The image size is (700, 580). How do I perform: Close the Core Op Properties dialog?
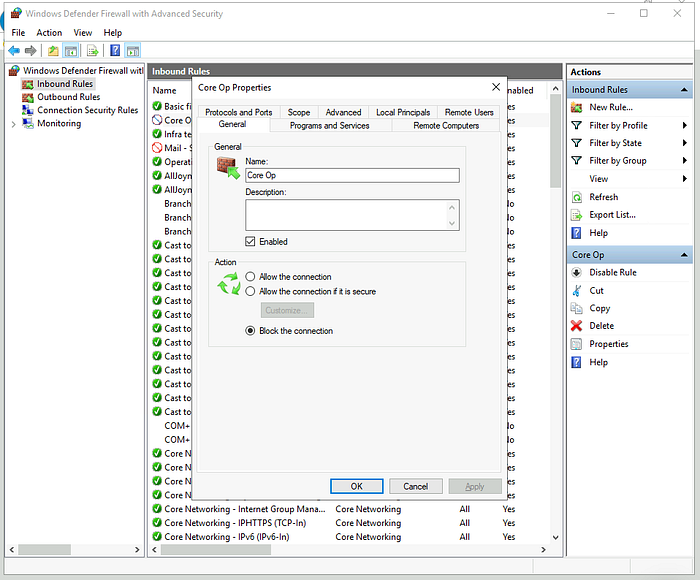(496, 87)
